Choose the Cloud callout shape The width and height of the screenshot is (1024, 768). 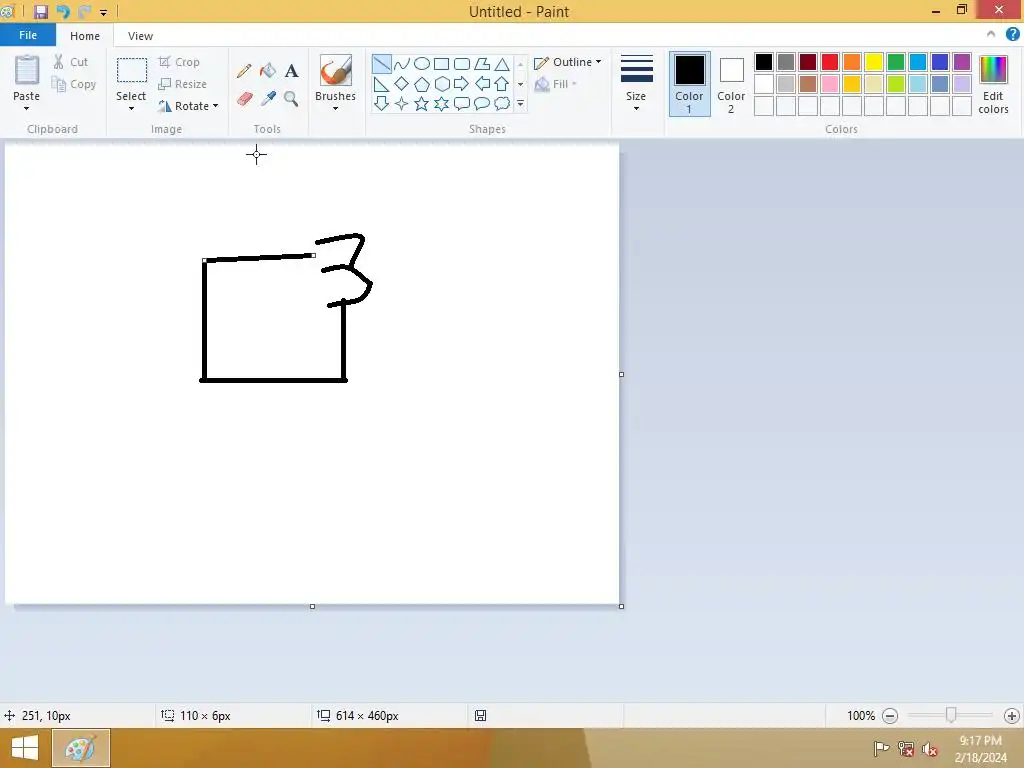(x=502, y=103)
